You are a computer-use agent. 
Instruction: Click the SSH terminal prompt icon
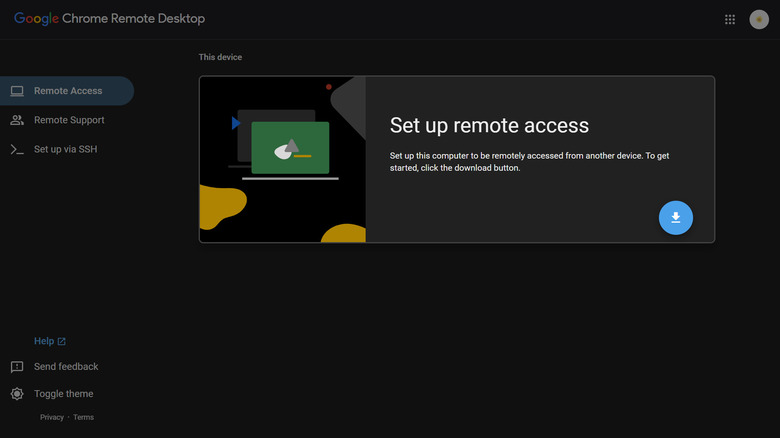click(x=17, y=149)
